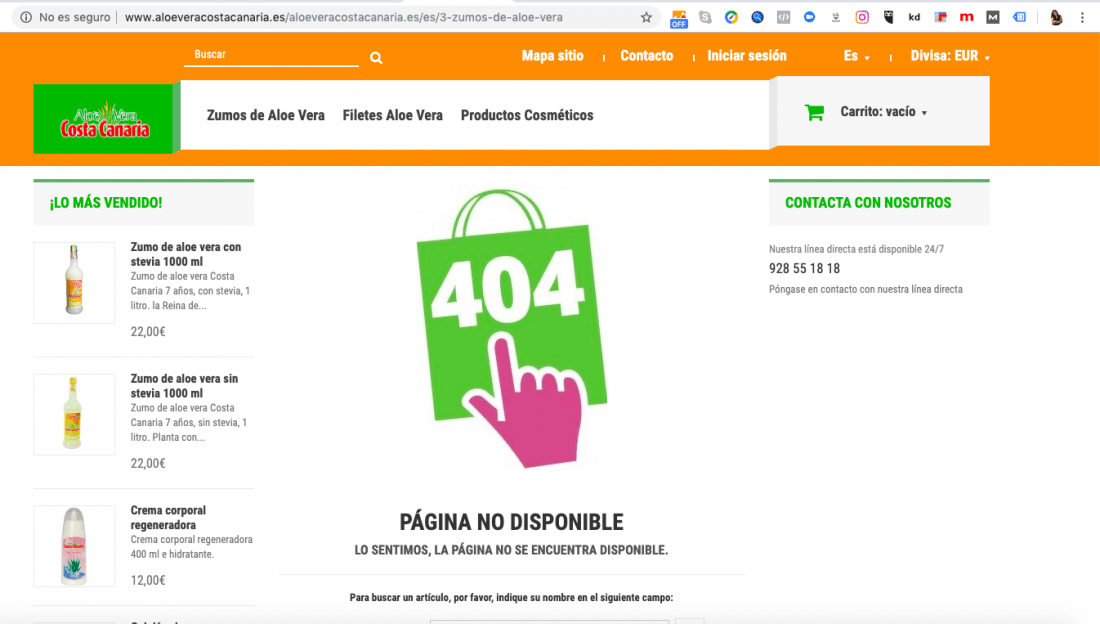The image size is (1100, 624).
Task: Click the aloe juice with stevia bottle thumbnail
Action: [x=74, y=283]
